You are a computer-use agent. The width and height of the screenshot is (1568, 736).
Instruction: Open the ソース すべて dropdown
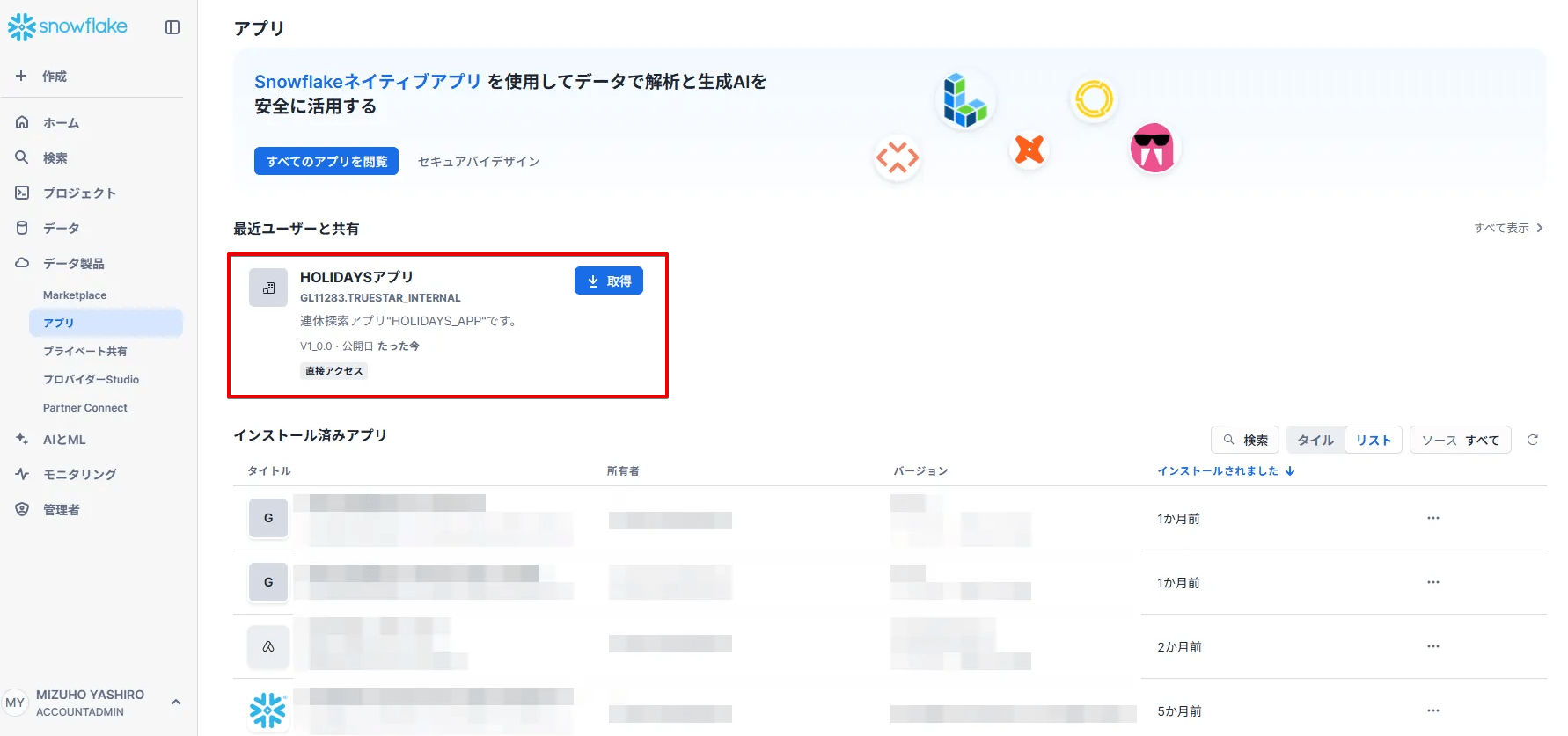tap(1461, 440)
